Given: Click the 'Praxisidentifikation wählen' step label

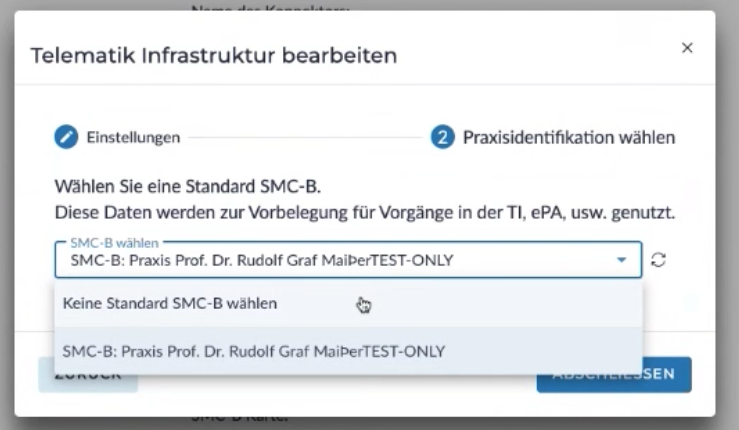Looking at the screenshot, I should pyautogui.click(x=568, y=137).
